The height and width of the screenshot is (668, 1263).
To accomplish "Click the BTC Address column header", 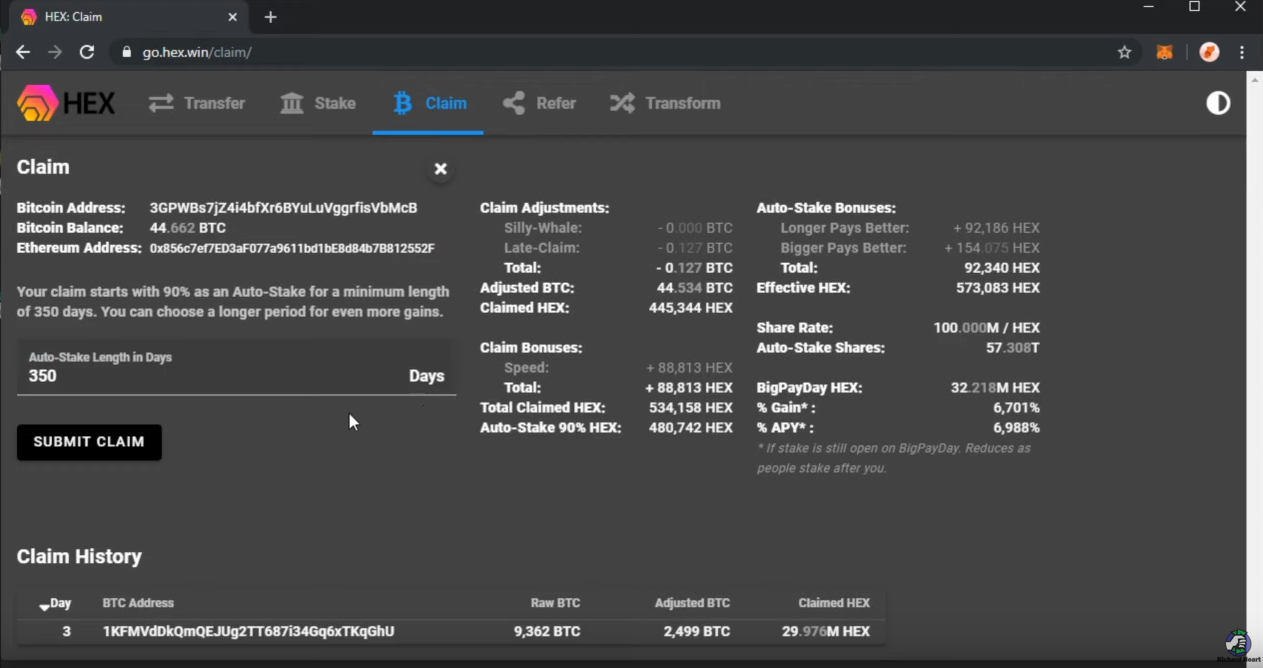I will click(138, 603).
